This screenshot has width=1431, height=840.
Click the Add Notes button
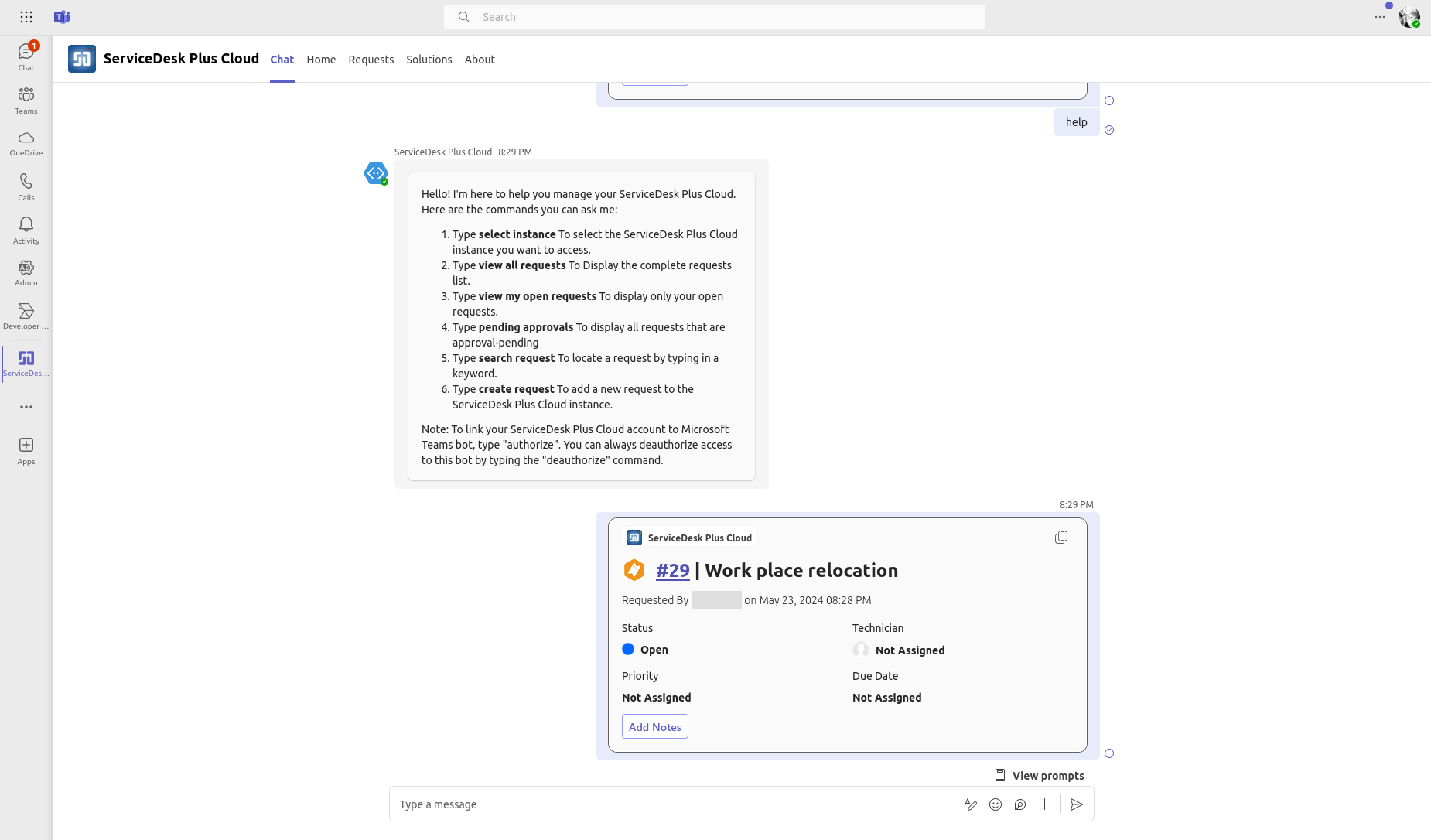point(655,727)
